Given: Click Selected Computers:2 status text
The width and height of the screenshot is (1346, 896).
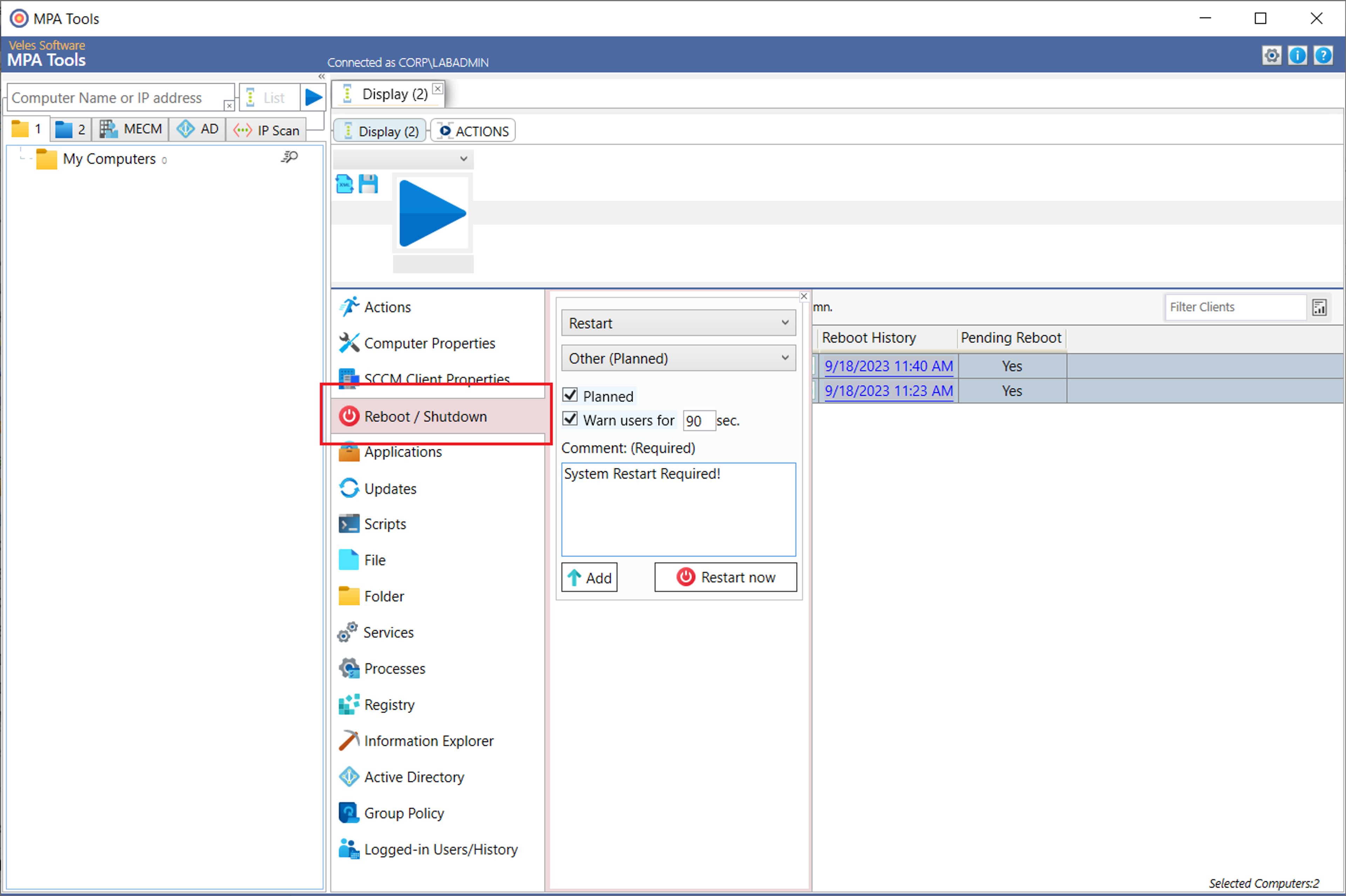Looking at the screenshot, I should click(x=1264, y=883).
